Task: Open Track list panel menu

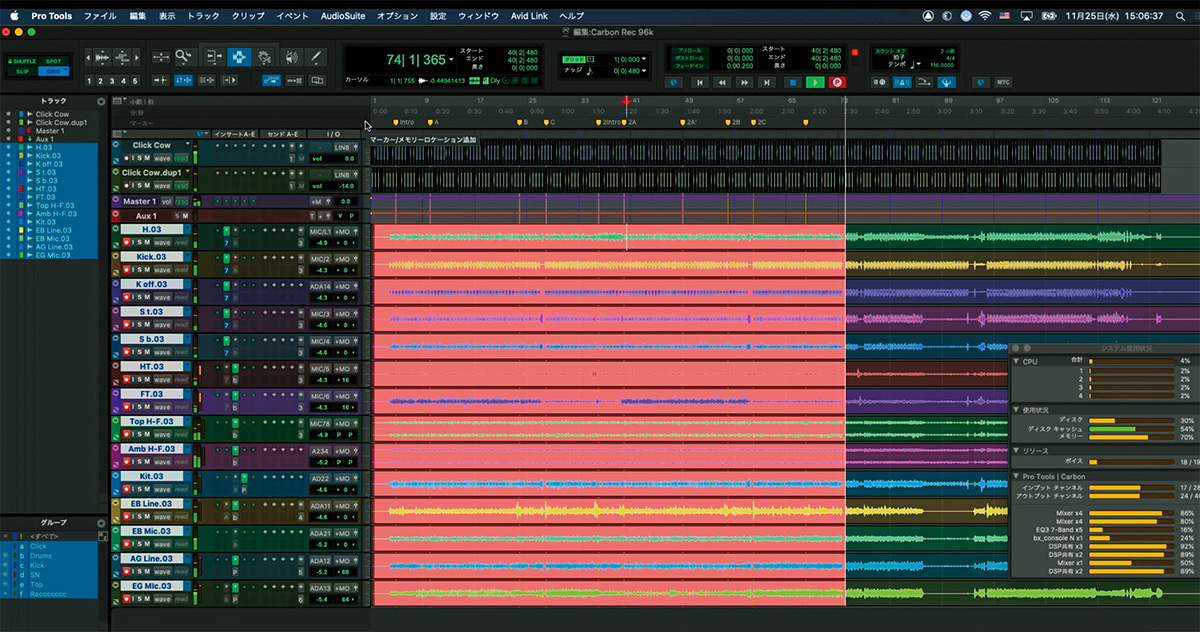Action: coord(101,101)
